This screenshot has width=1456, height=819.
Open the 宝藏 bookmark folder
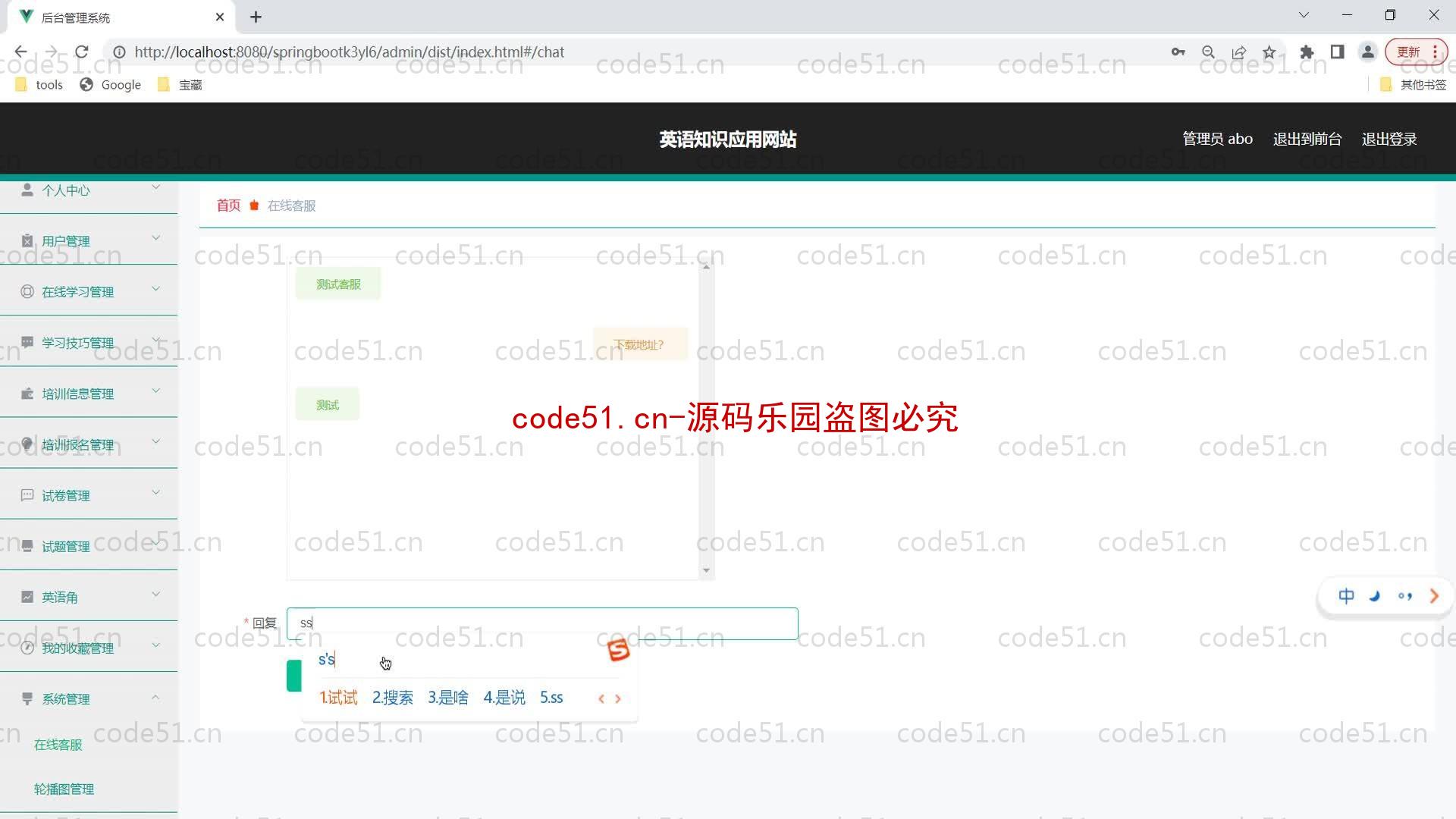(x=180, y=85)
